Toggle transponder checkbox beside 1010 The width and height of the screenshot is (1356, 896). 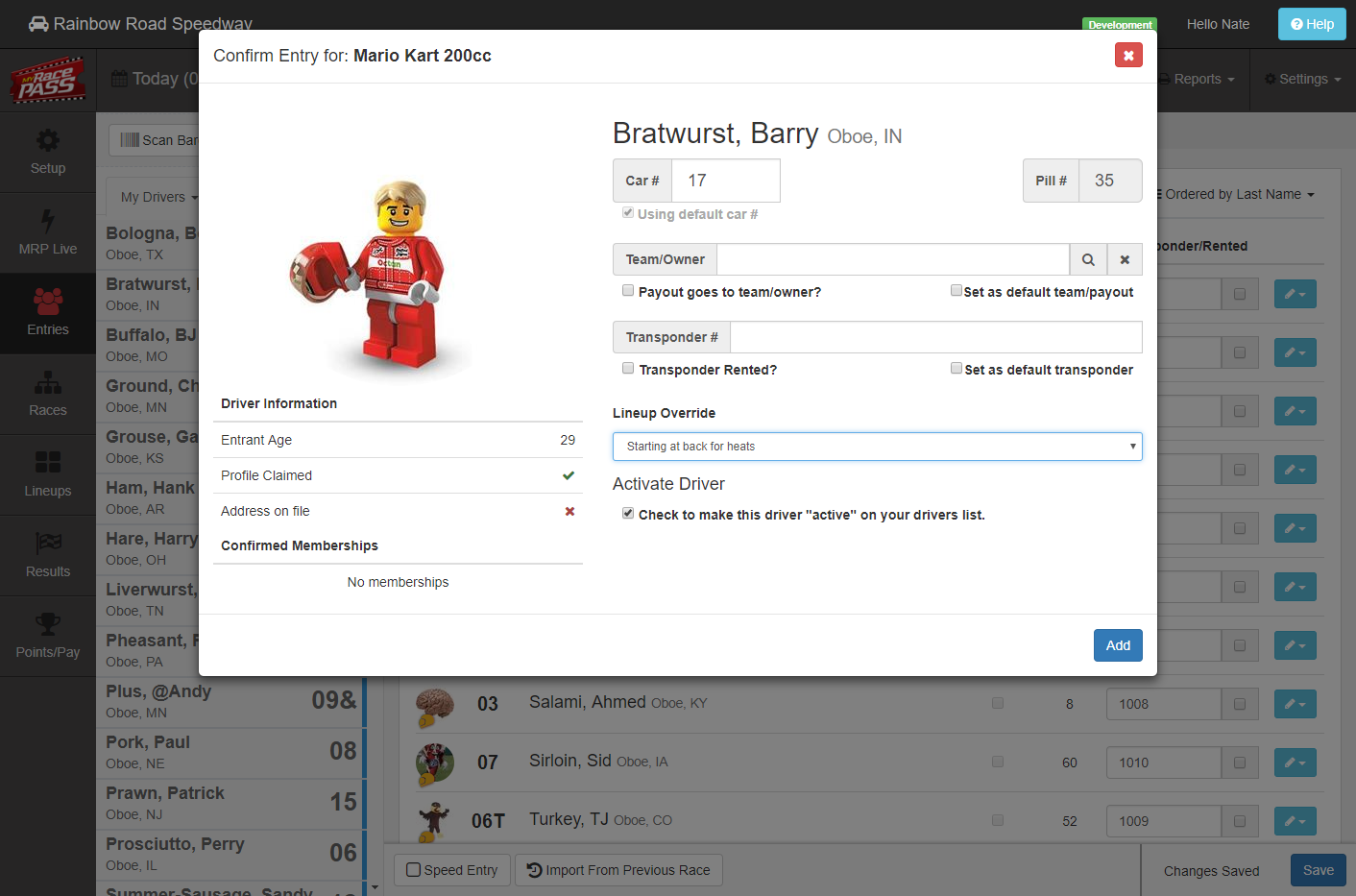point(1240,763)
